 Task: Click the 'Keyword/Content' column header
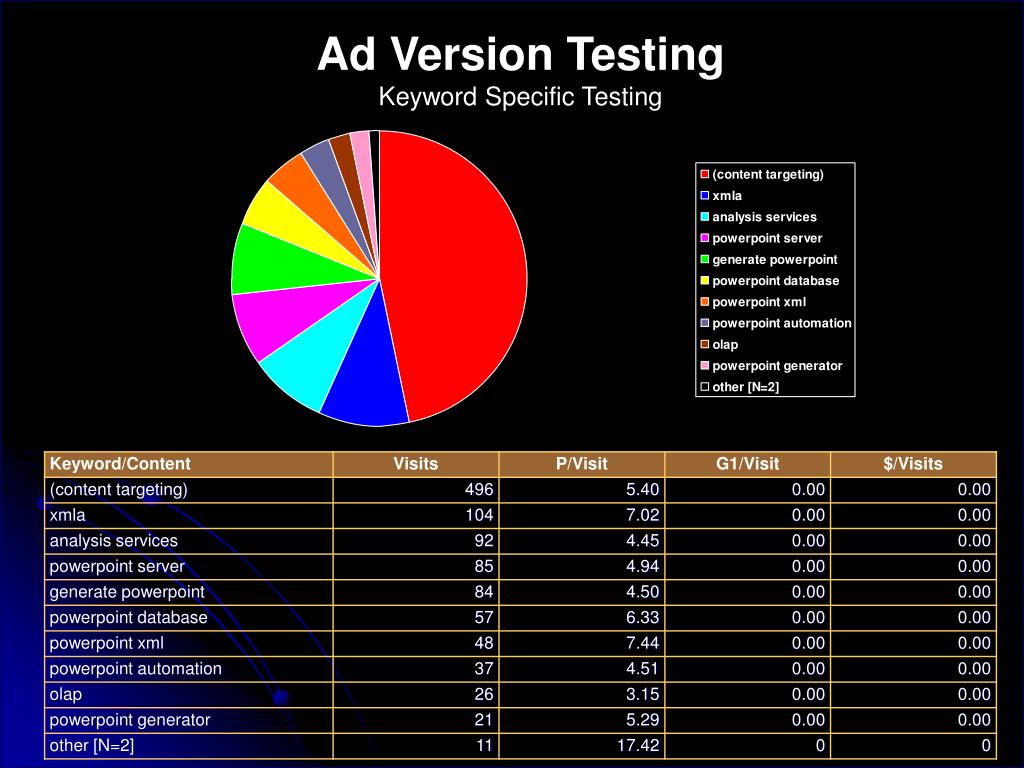(120, 464)
